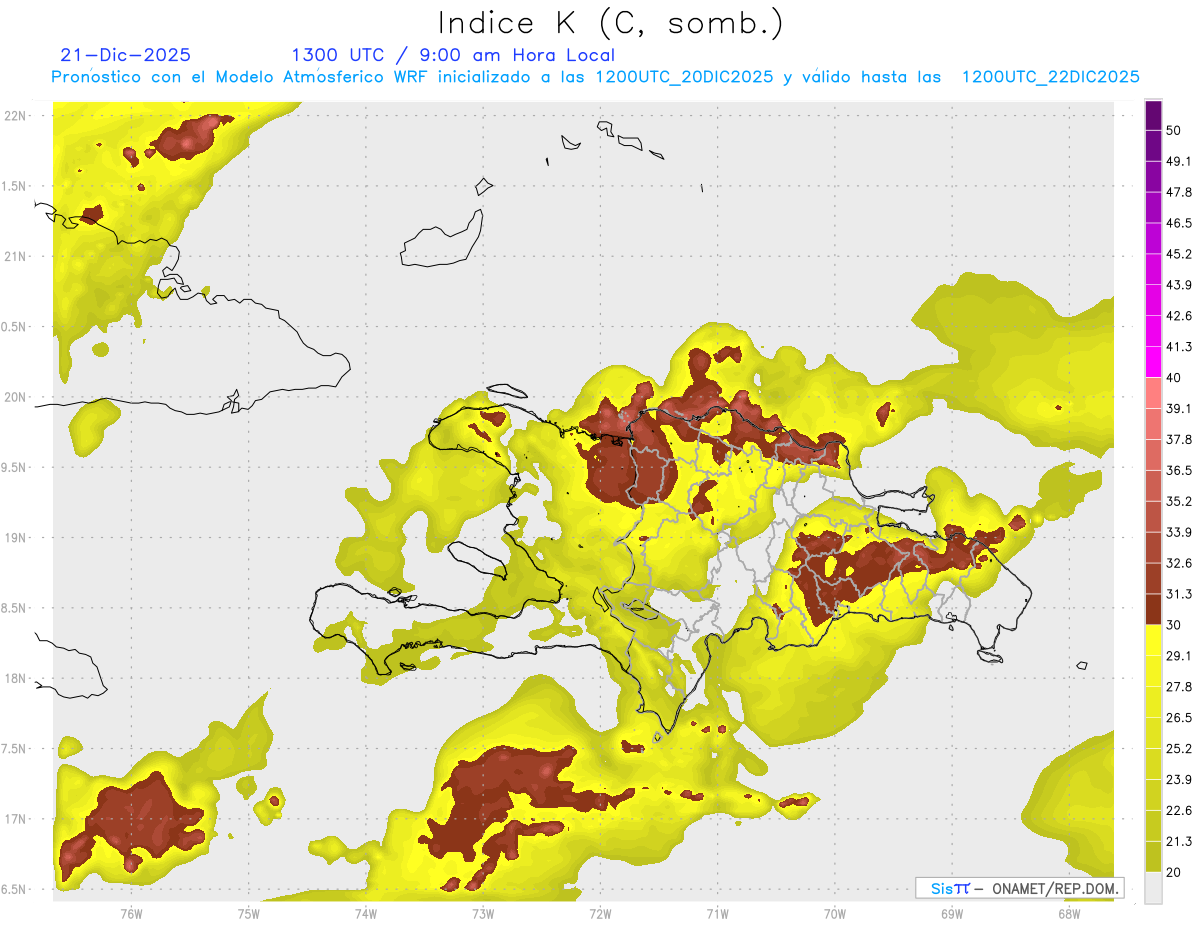The width and height of the screenshot is (1200, 927).
Task: Click the colorbar label "32.6"
Action: [x=1179, y=563]
